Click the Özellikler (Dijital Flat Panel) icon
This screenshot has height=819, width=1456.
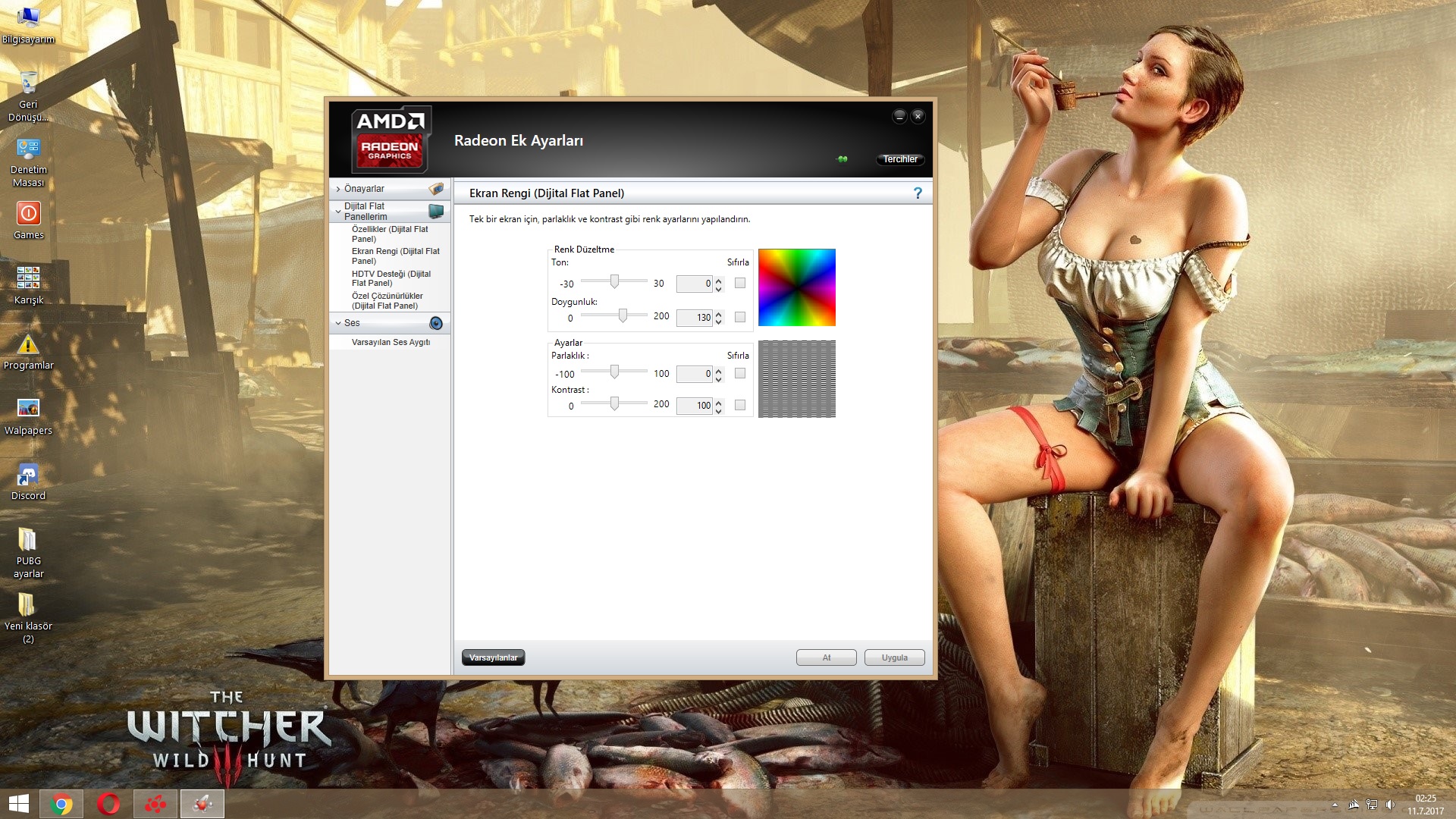pos(391,233)
